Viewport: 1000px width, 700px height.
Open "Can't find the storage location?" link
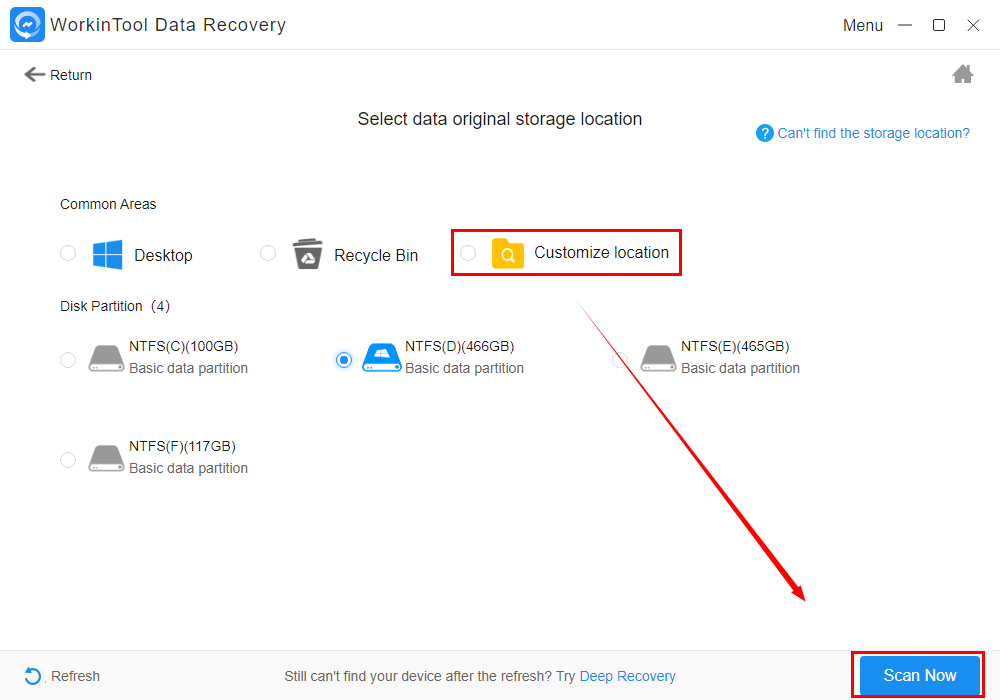pos(874,133)
